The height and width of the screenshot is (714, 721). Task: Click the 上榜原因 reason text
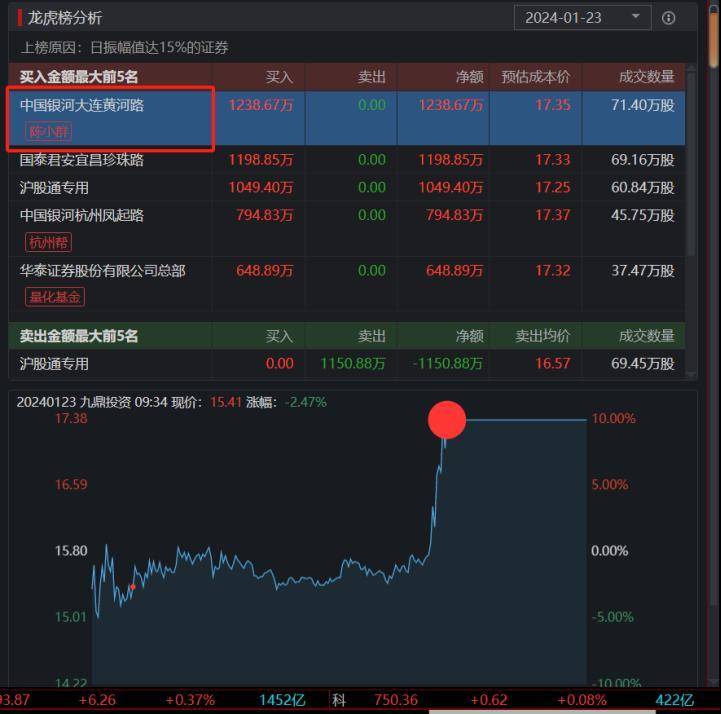coord(125,47)
